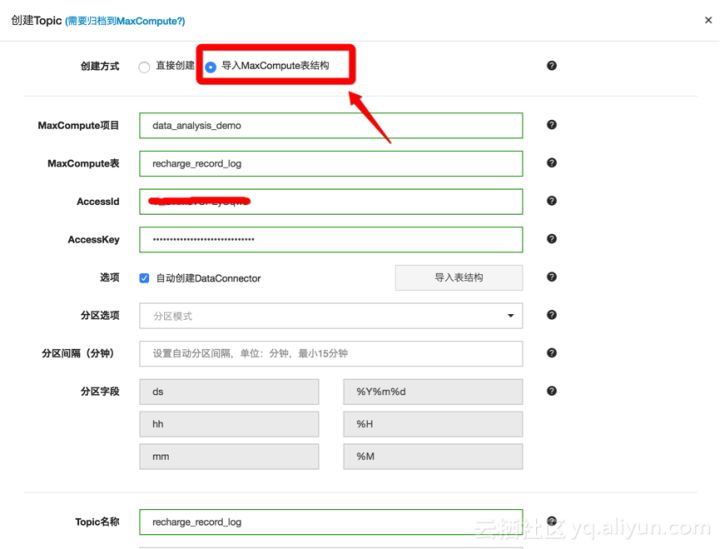This screenshot has height=549, width=720.
Task: Show help for the AccessKey field
Action: coord(551,239)
